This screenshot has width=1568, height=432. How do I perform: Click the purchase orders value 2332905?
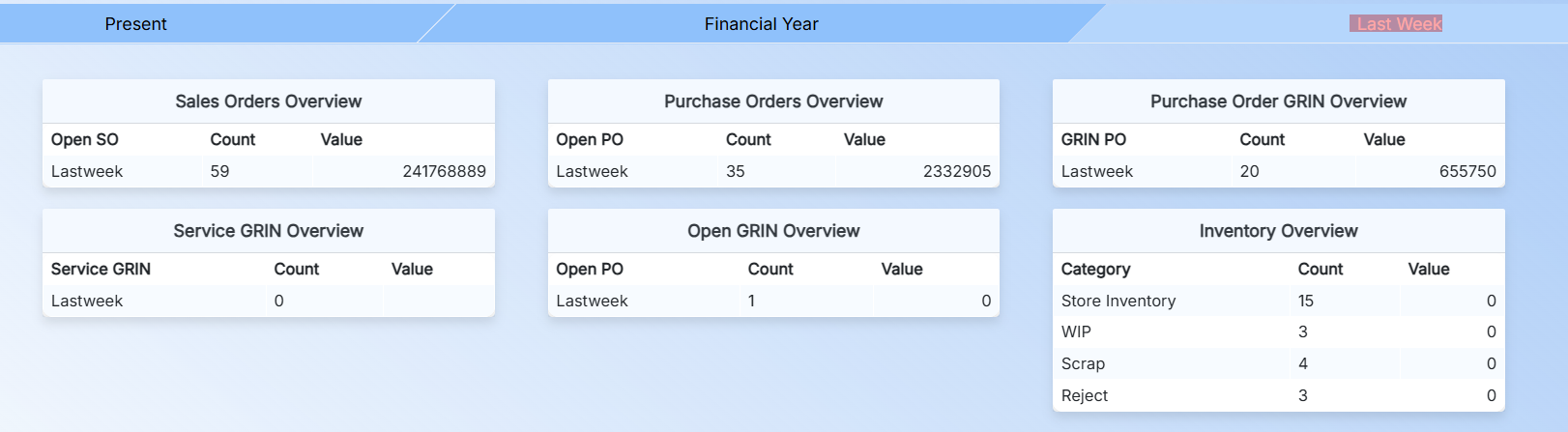coord(956,171)
